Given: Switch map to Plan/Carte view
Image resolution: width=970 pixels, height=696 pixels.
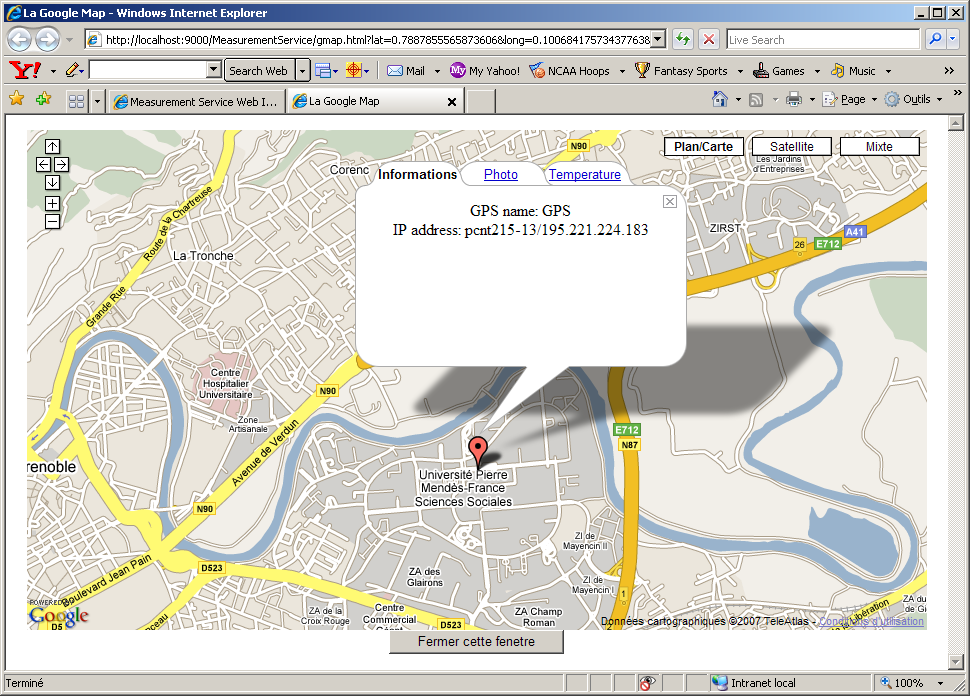Looking at the screenshot, I should [703, 147].
